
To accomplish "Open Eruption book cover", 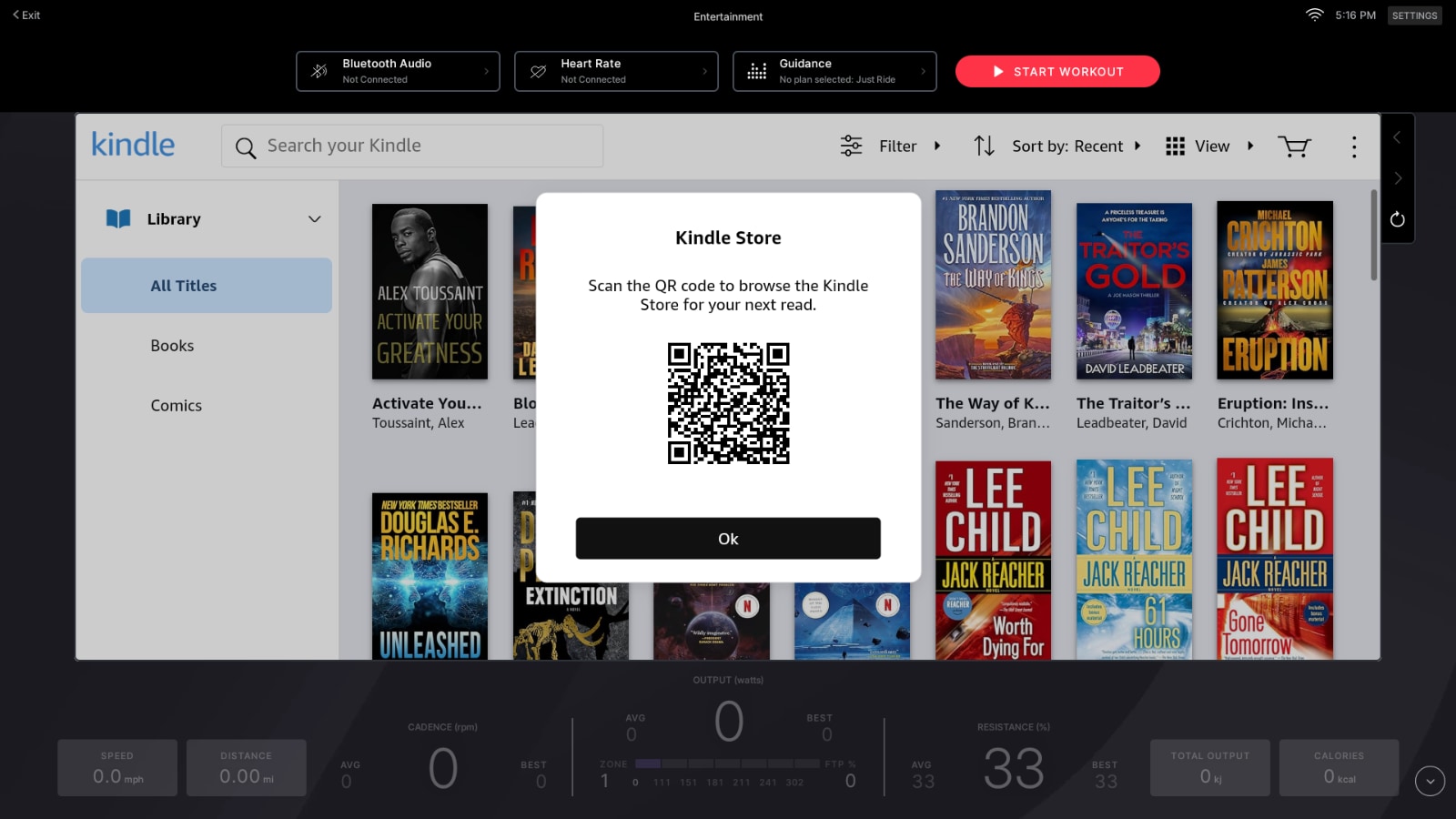I will (x=1275, y=290).
